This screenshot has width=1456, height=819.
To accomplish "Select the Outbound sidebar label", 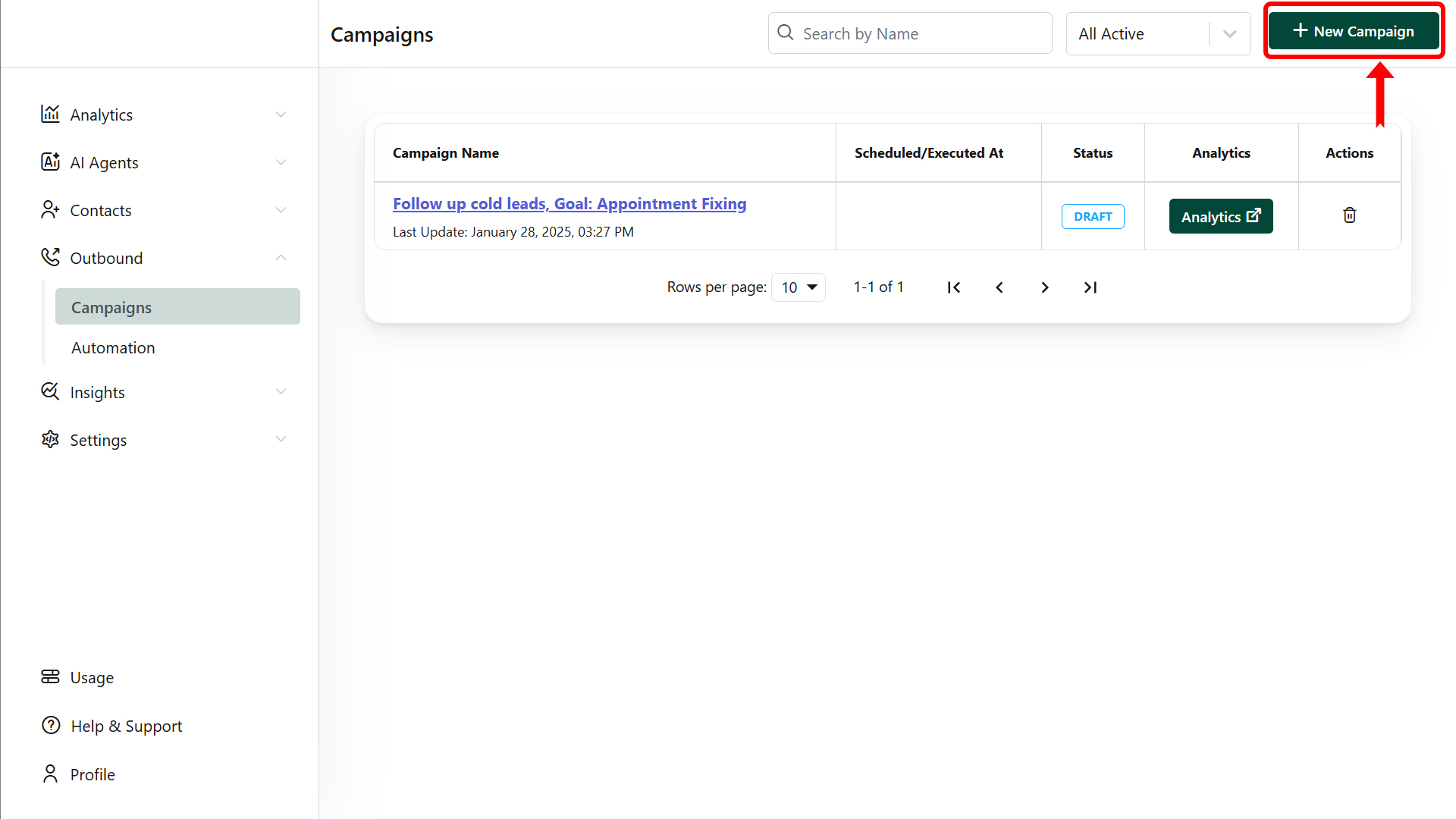I will point(106,258).
